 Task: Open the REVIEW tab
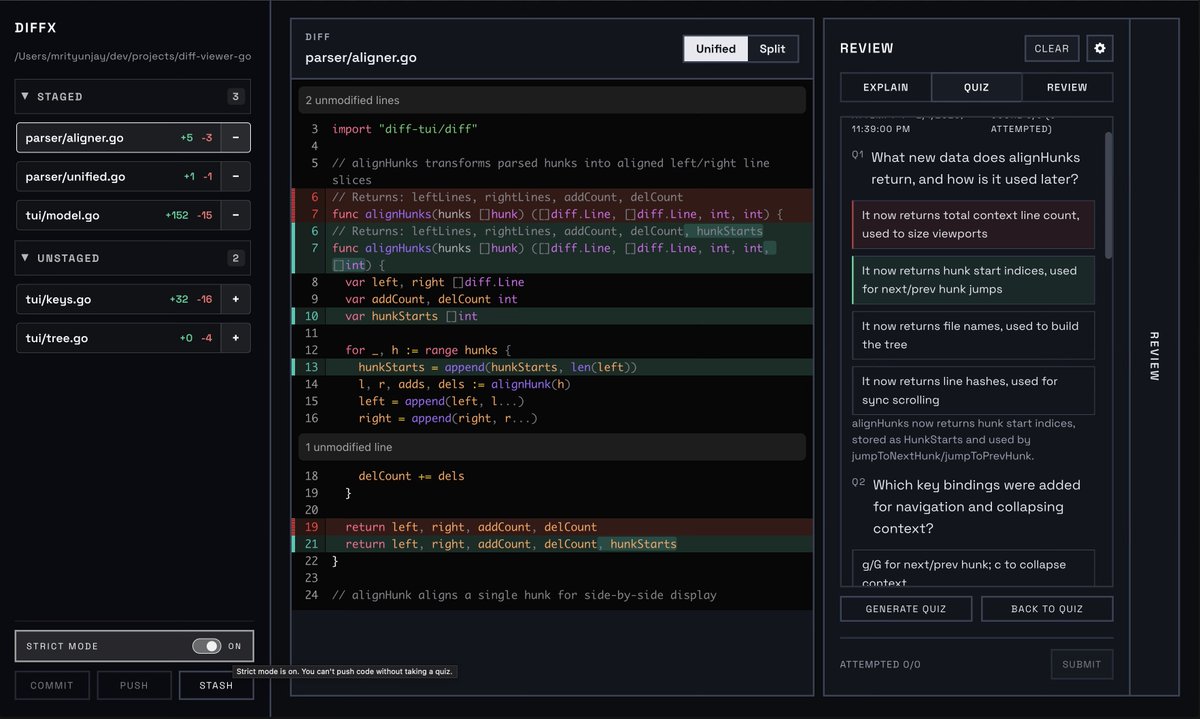pos(1067,87)
